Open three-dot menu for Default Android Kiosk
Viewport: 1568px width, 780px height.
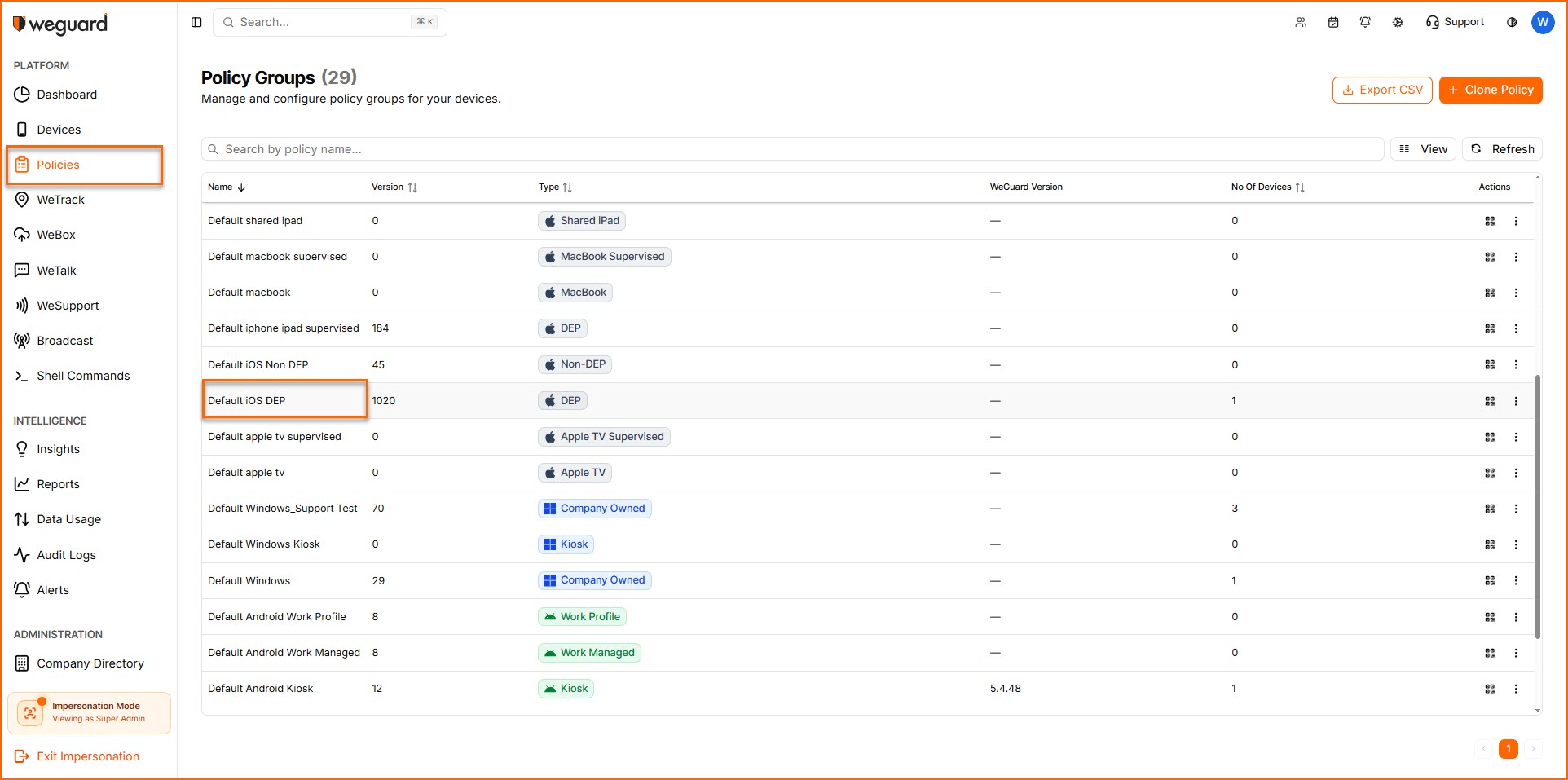click(x=1516, y=689)
